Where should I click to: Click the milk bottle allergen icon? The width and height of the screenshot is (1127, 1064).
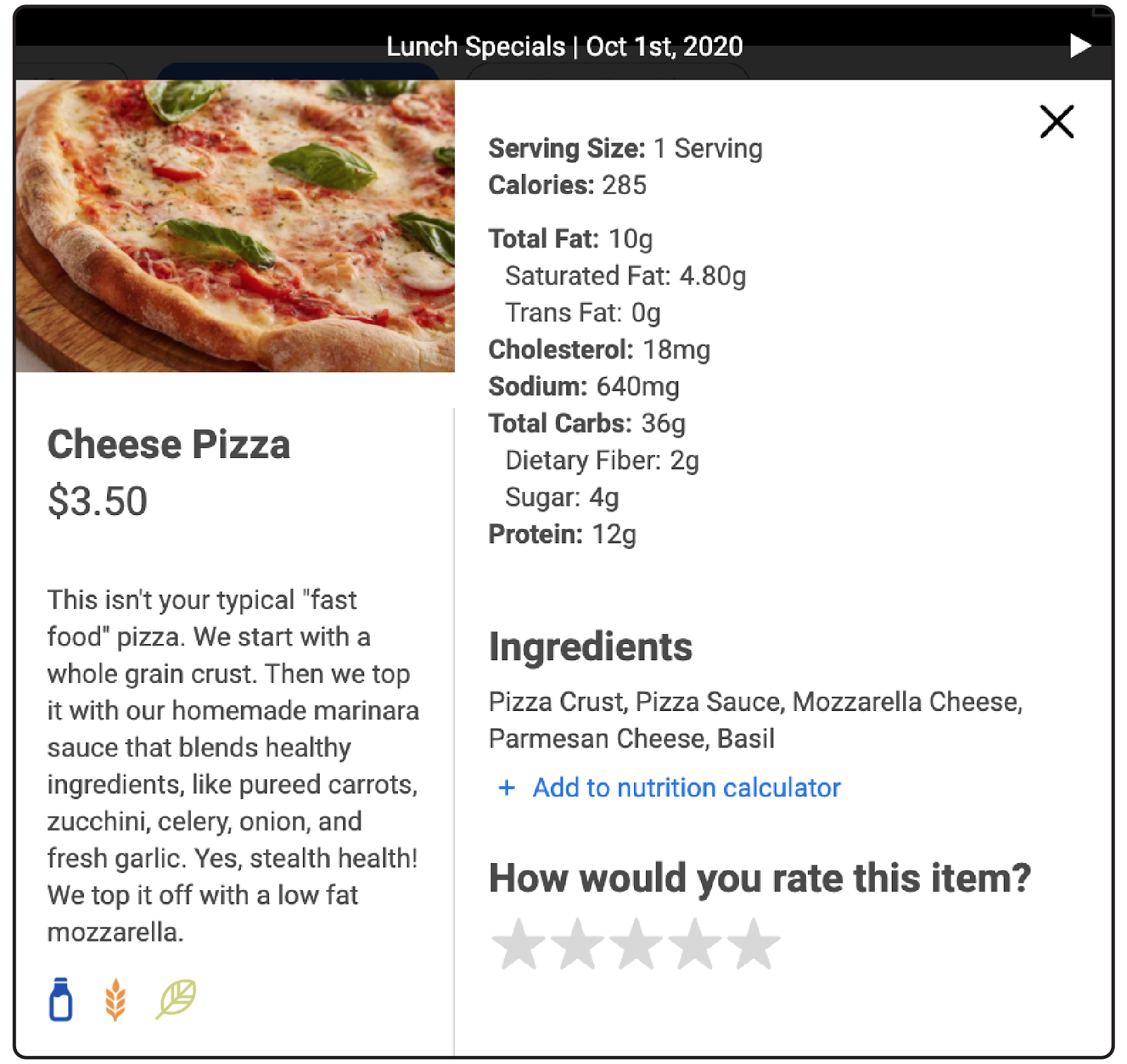pyautogui.click(x=61, y=999)
